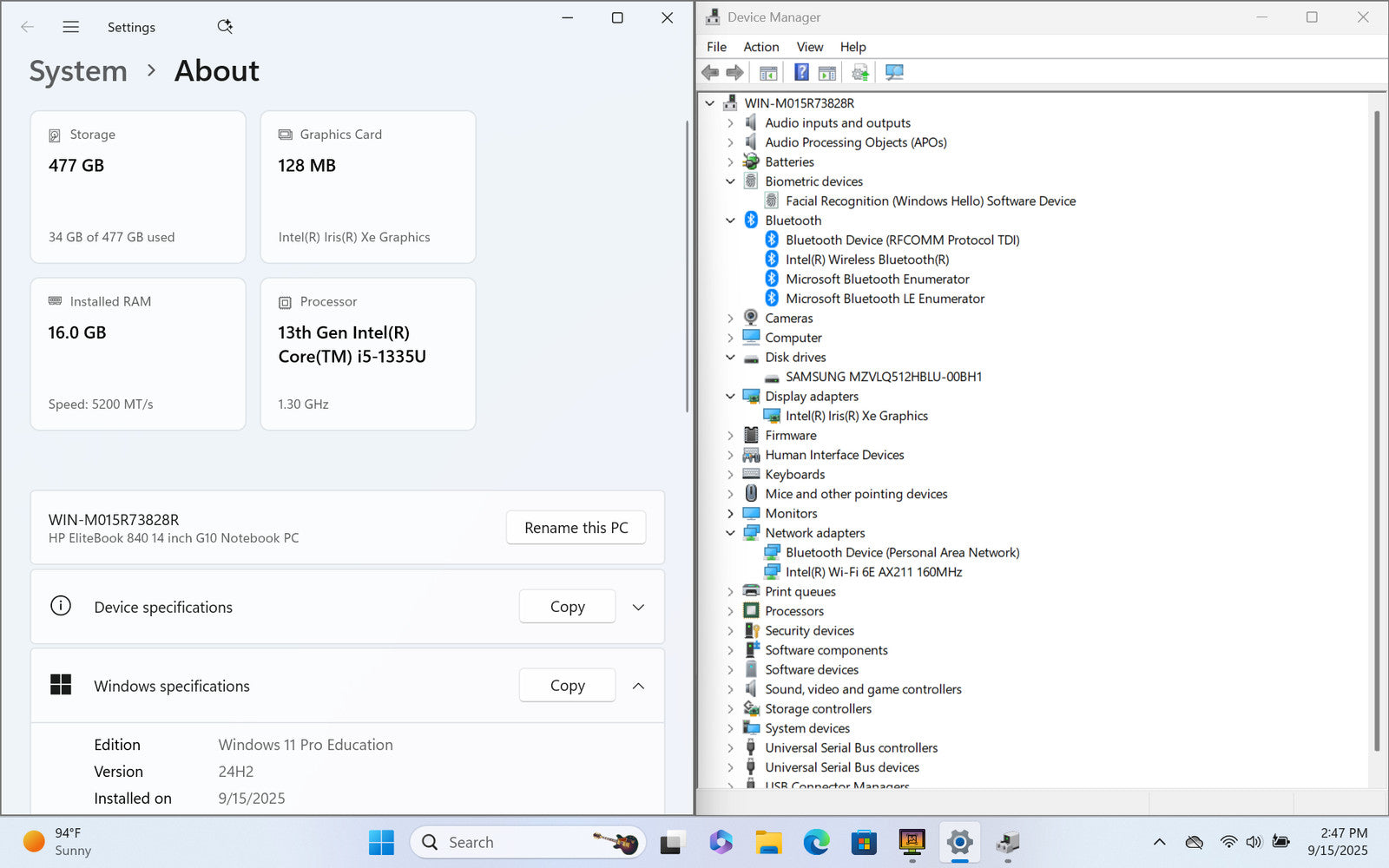Collapse the Bluetooth category in device tree
This screenshot has width=1389, height=868.
pos(730,220)
